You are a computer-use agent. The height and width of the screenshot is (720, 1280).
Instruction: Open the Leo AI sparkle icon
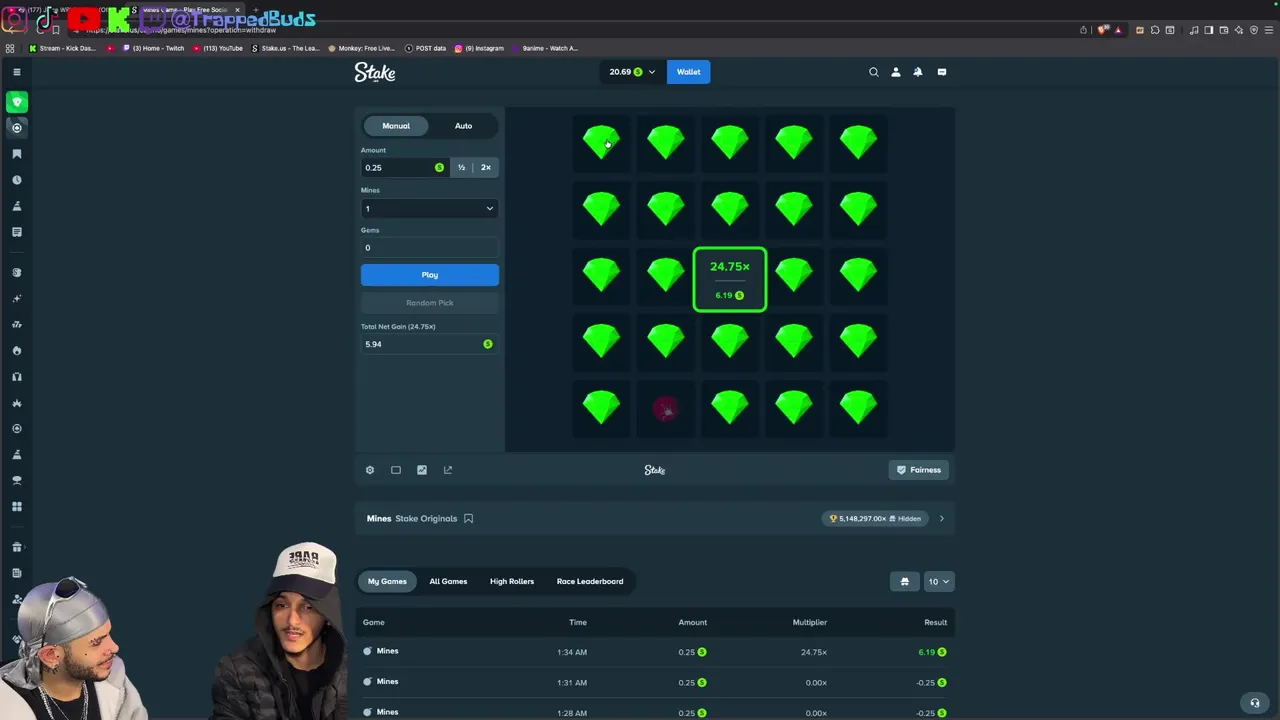tap(1239, 30)
